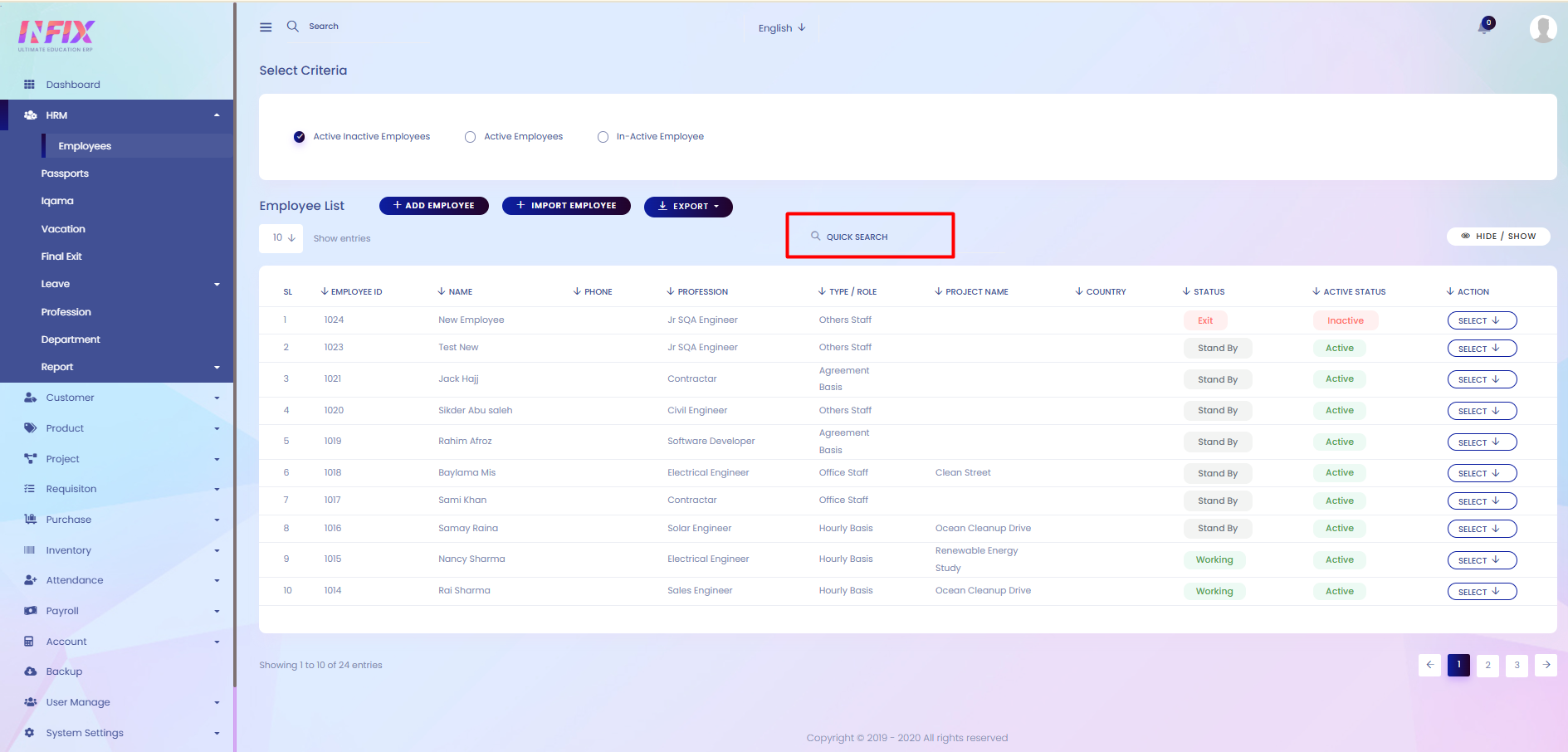Click the HRM people icon
1568x752 pixels.
pyautogui.click(x=30, y=115)
